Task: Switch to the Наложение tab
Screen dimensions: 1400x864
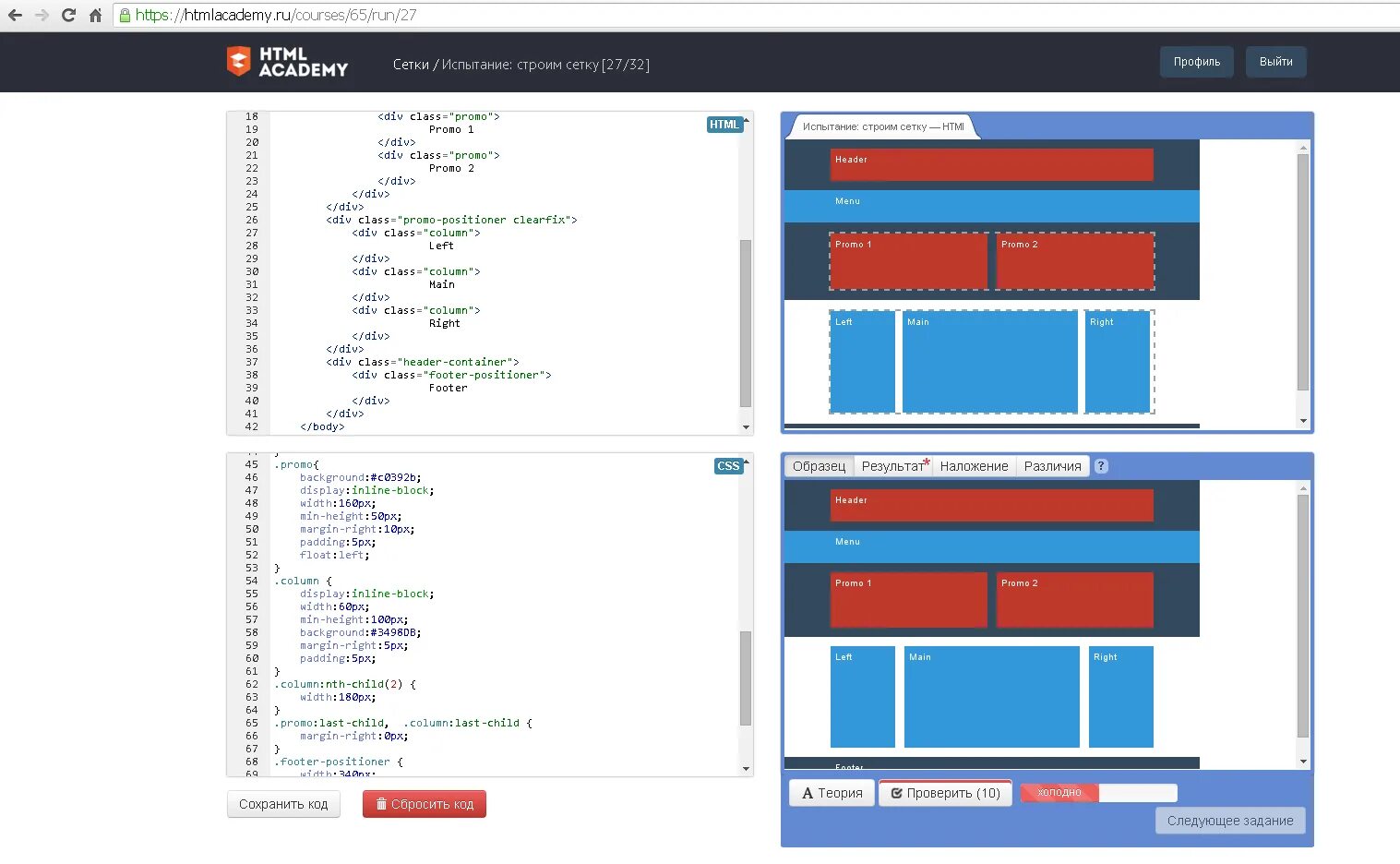Action: 974,466
